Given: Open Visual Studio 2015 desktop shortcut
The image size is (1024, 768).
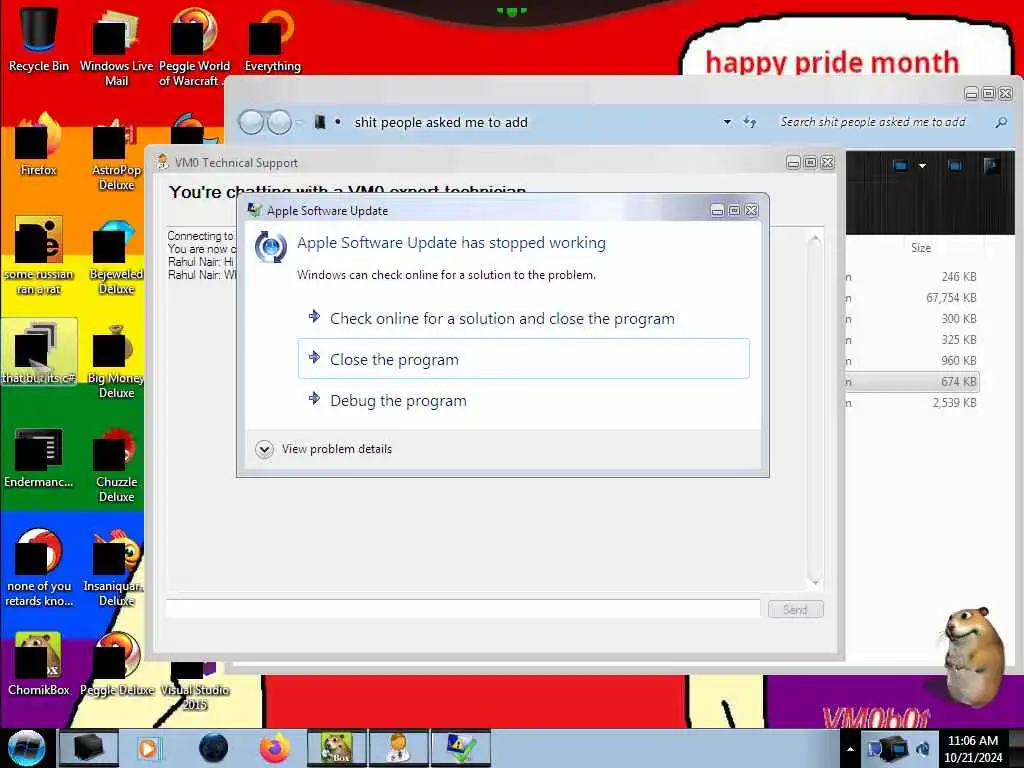Looking at the screenshot, I should (x=194, y=686).
